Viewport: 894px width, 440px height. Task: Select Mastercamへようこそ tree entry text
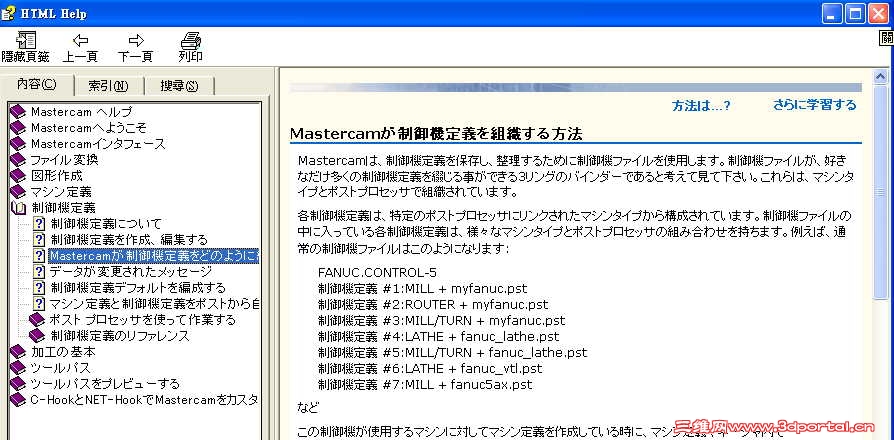(89, 128)
